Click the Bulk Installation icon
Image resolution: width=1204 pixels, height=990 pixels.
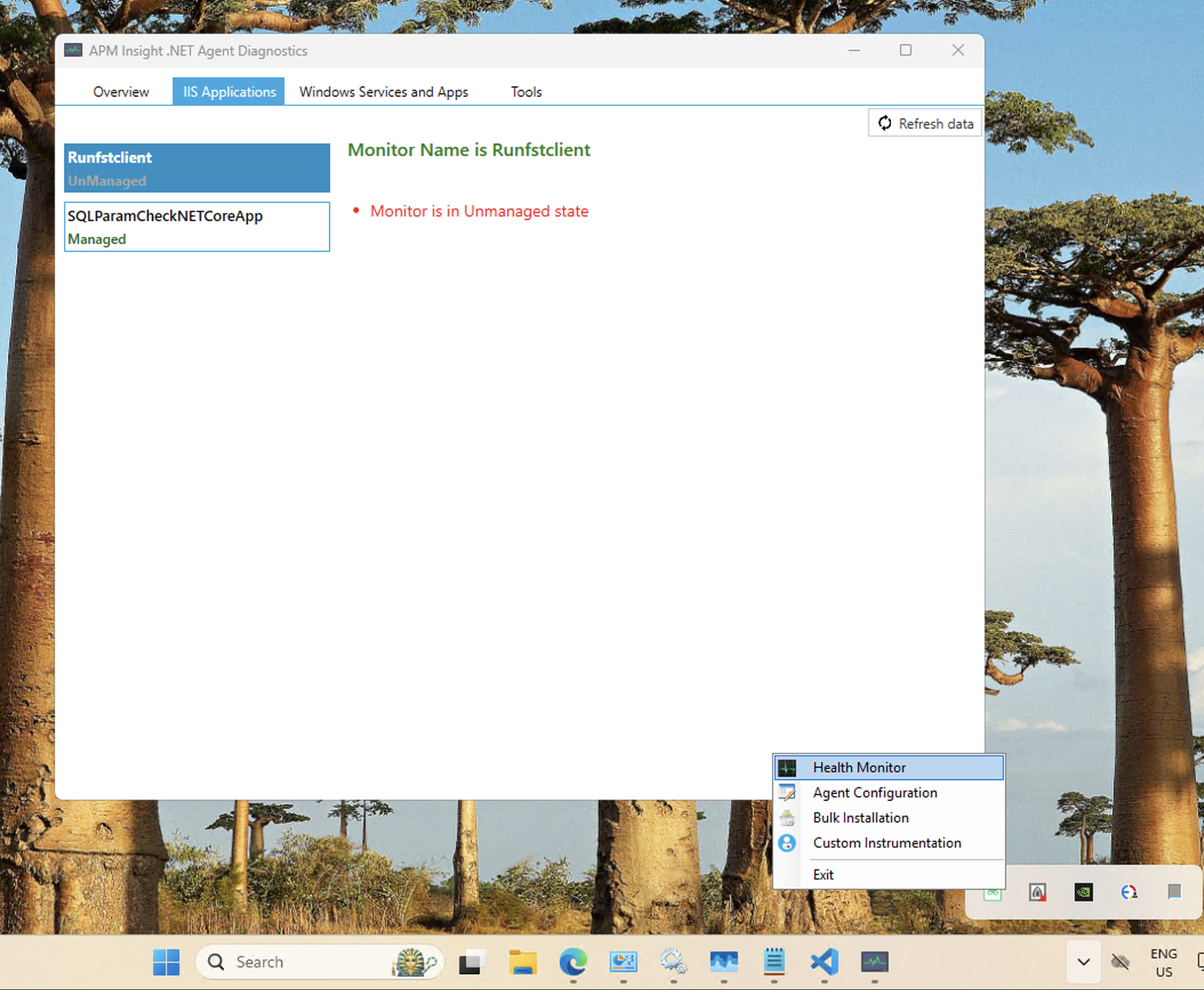[x=787, y=818]
